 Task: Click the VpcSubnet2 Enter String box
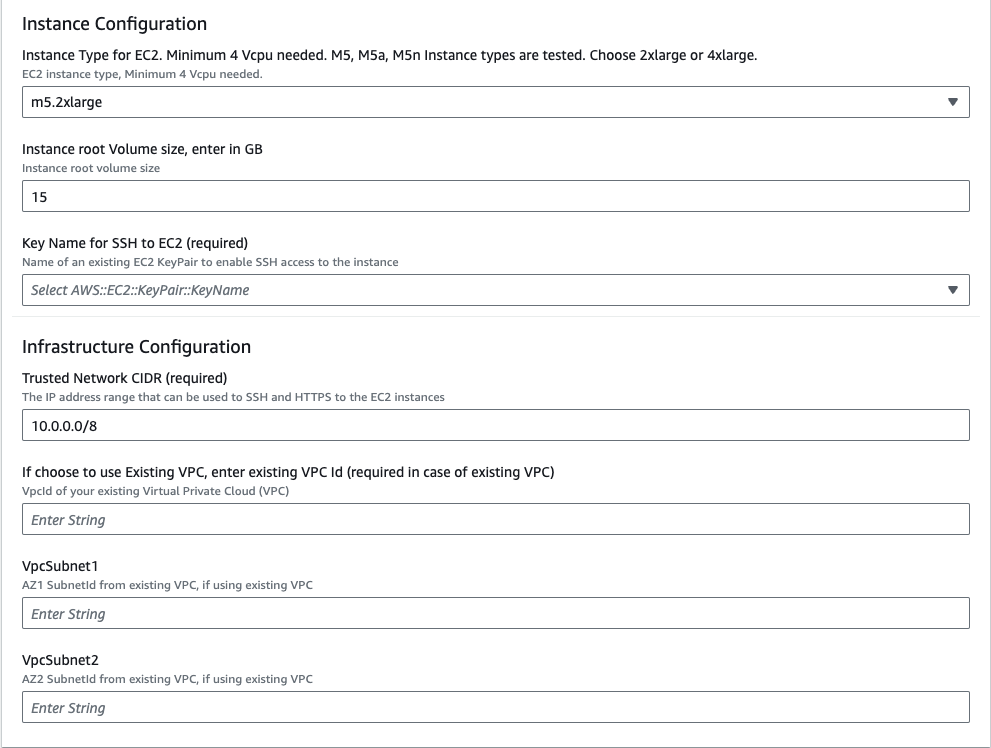point(495,707)
